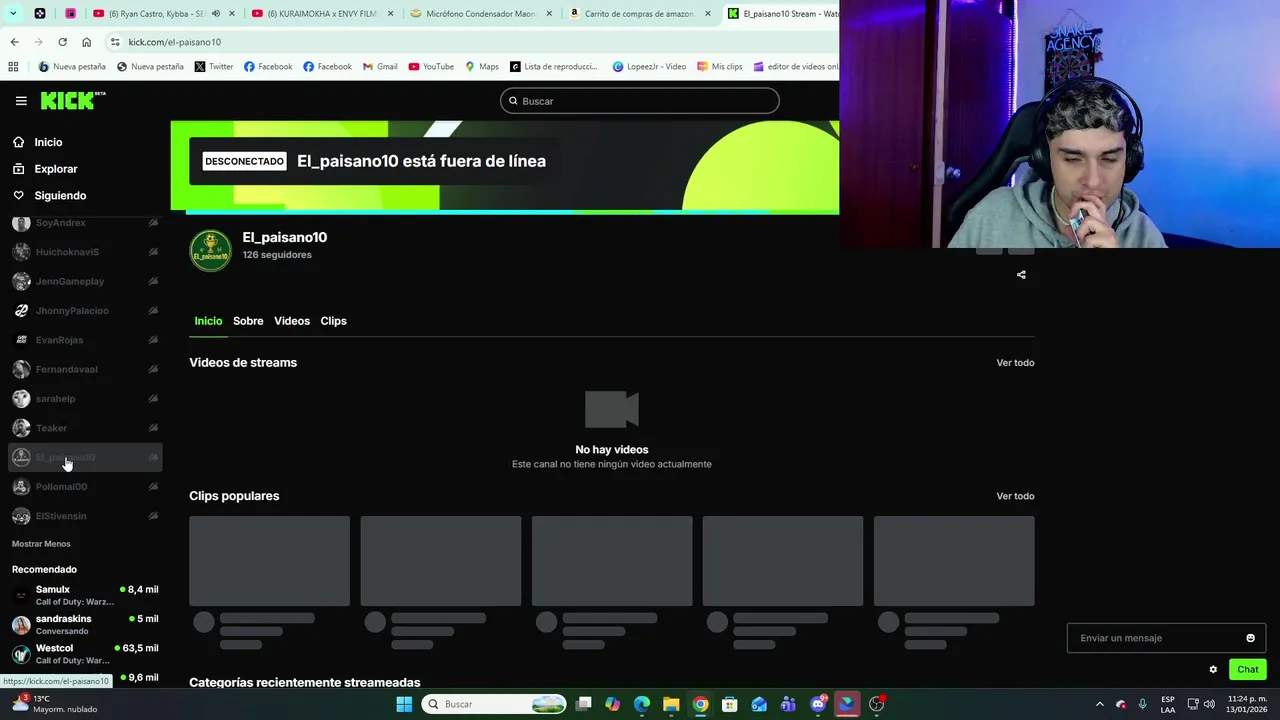Reload the browser page
1280x720 pixels.
tap(62, 42)
